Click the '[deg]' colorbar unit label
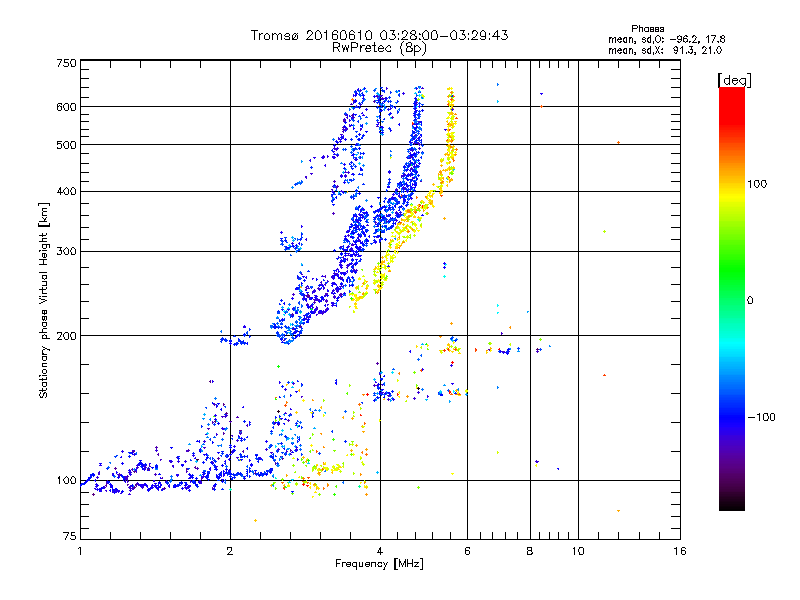The image size is (800, 600). (x=734, y=80)
